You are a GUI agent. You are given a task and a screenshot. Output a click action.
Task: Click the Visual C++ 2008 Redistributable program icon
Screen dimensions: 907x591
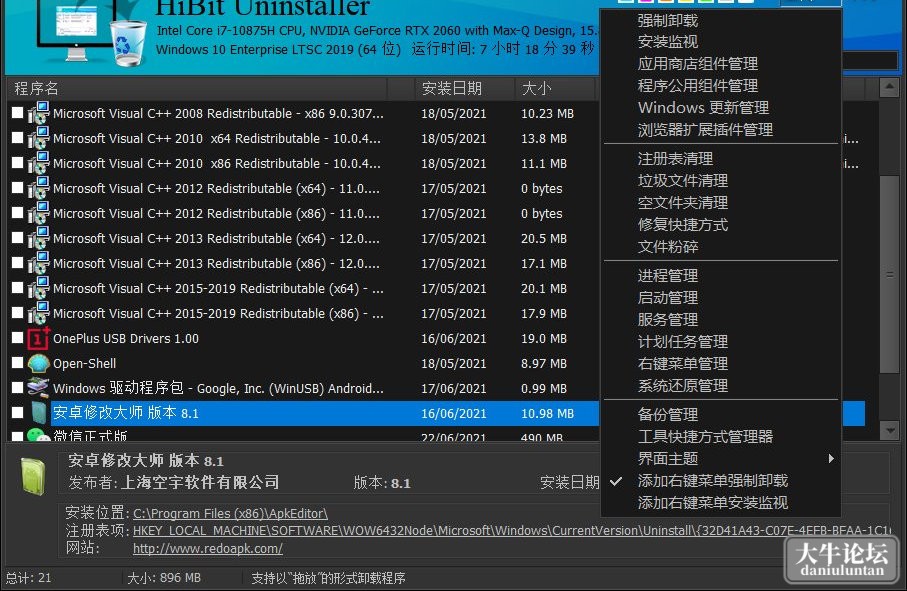click(39, 113)
